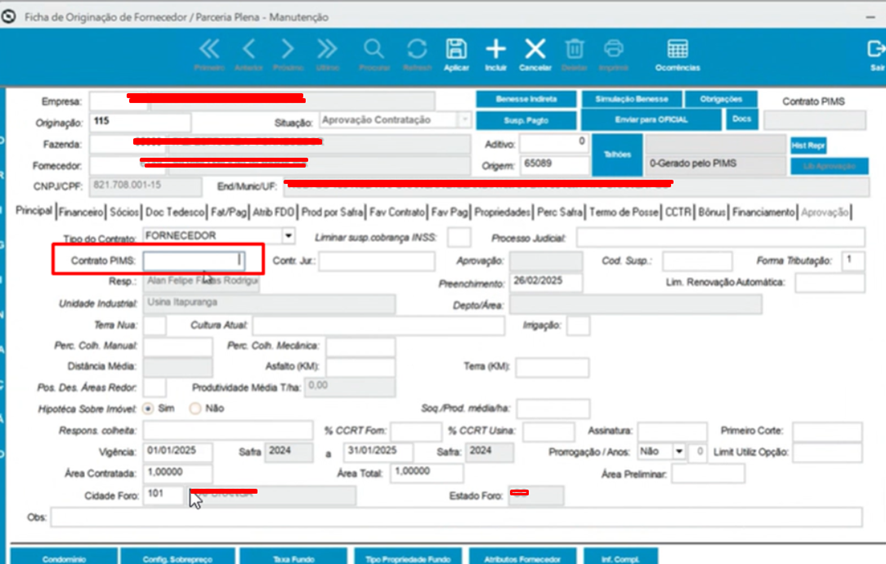Expand the Tipo do Contrato dropdown
This screenshot has width=886, height=564.
pos(289,236)
